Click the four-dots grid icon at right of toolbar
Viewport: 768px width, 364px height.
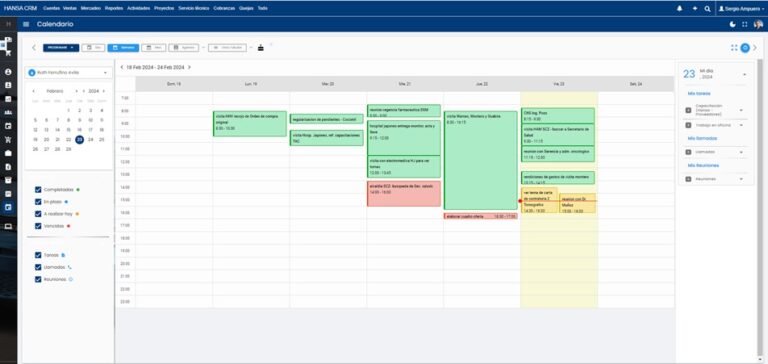734,48
